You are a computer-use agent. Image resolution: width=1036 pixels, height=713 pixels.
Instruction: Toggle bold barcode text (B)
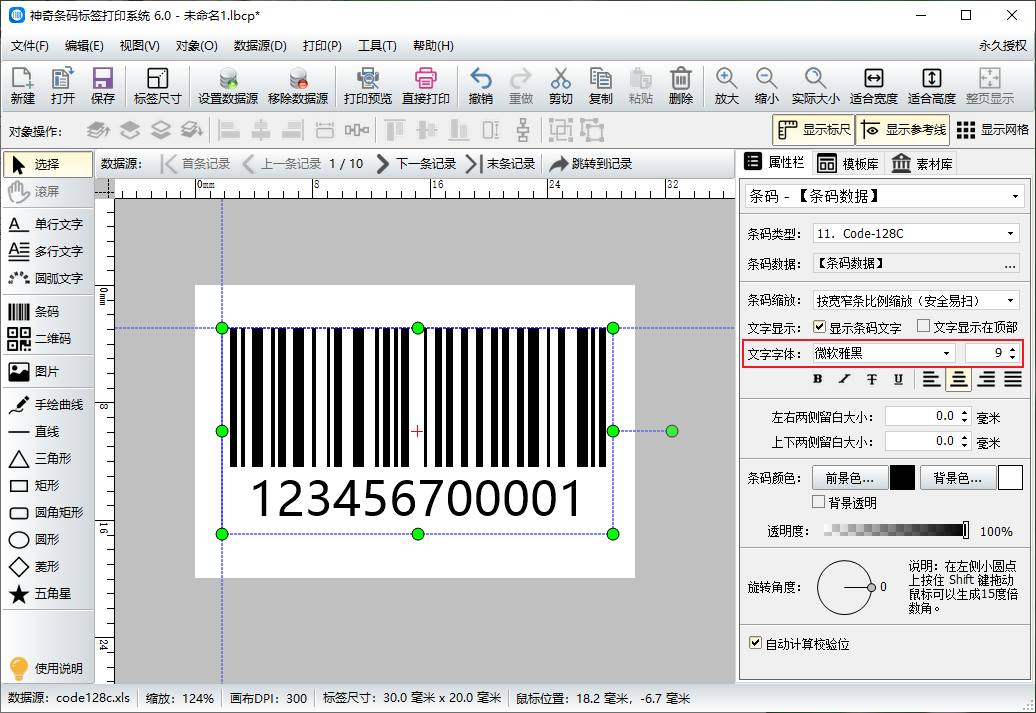click(818, 379)
